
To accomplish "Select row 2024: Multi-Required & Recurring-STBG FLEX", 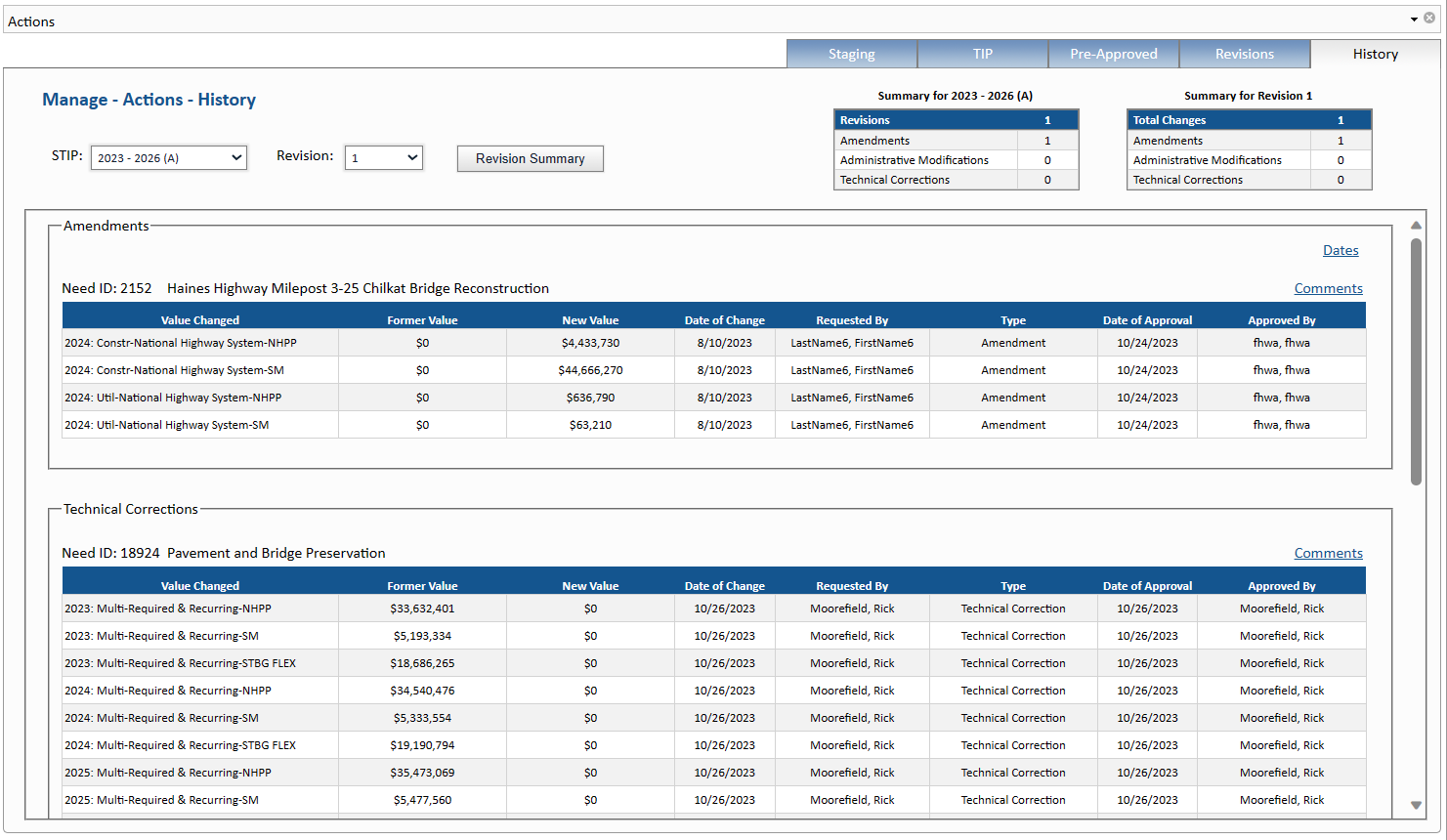I will coord(714,745).
